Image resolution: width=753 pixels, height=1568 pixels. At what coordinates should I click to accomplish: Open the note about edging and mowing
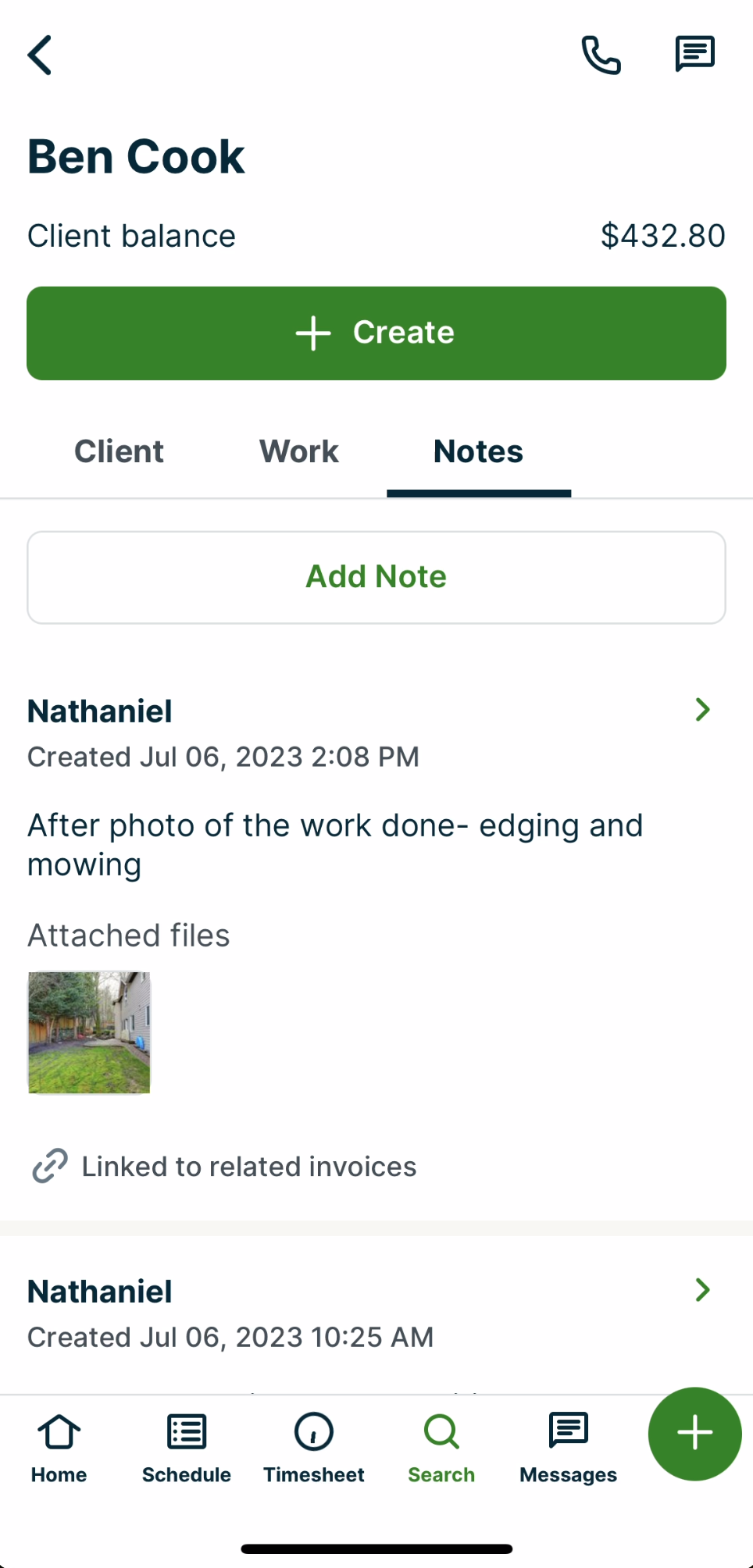(335, 845)
